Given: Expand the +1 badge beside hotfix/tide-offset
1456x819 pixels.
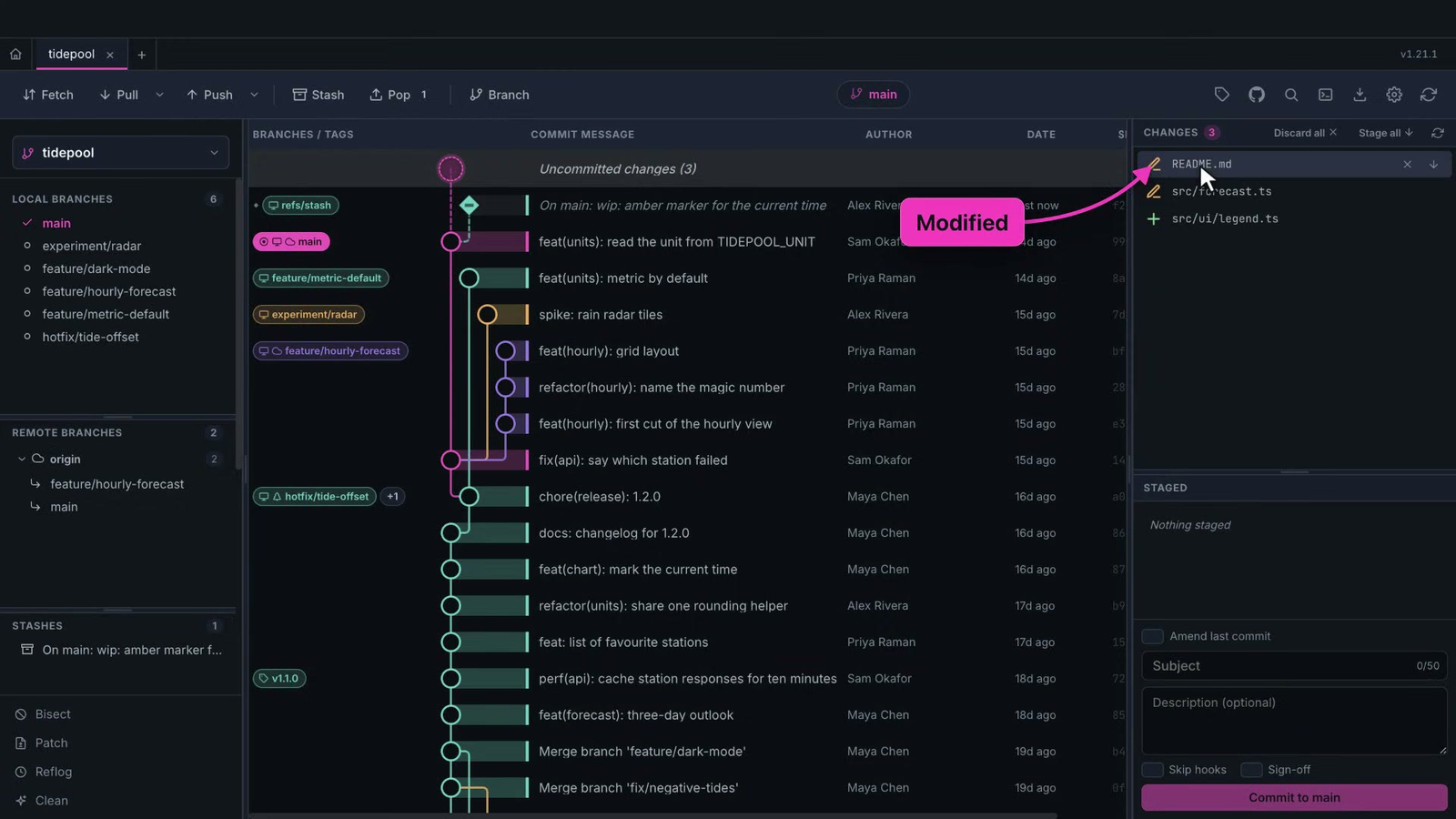Looking at the screenshot, I should (392, 497).
